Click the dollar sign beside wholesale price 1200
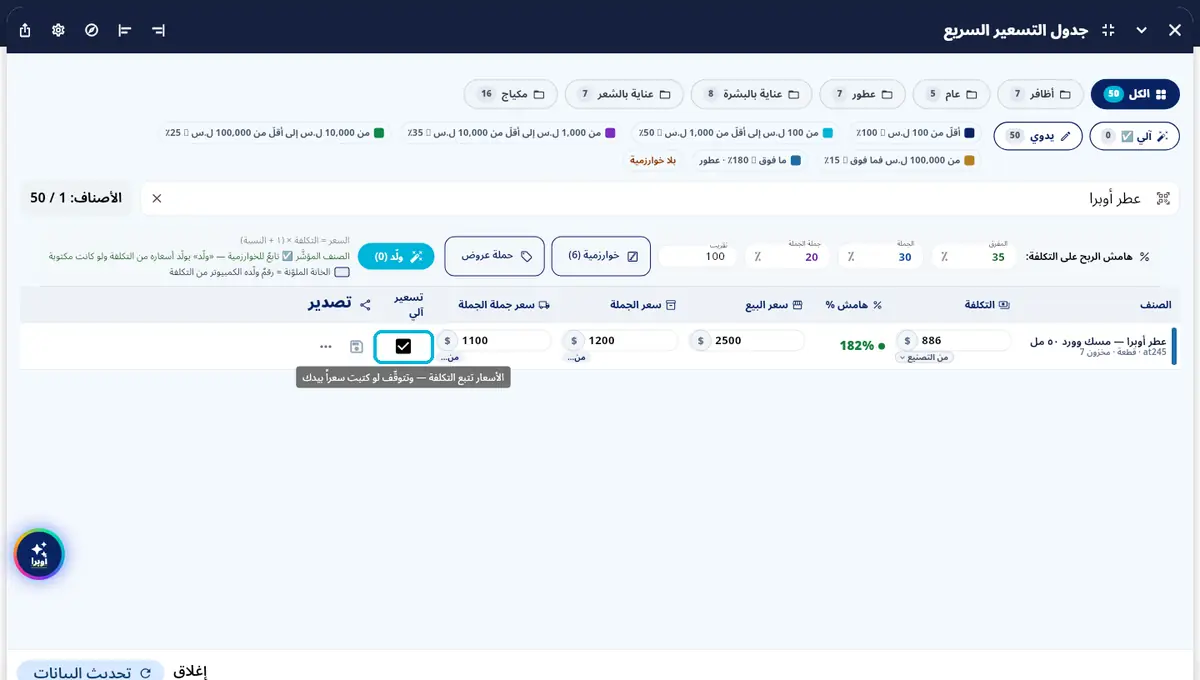 coord(573,340)
